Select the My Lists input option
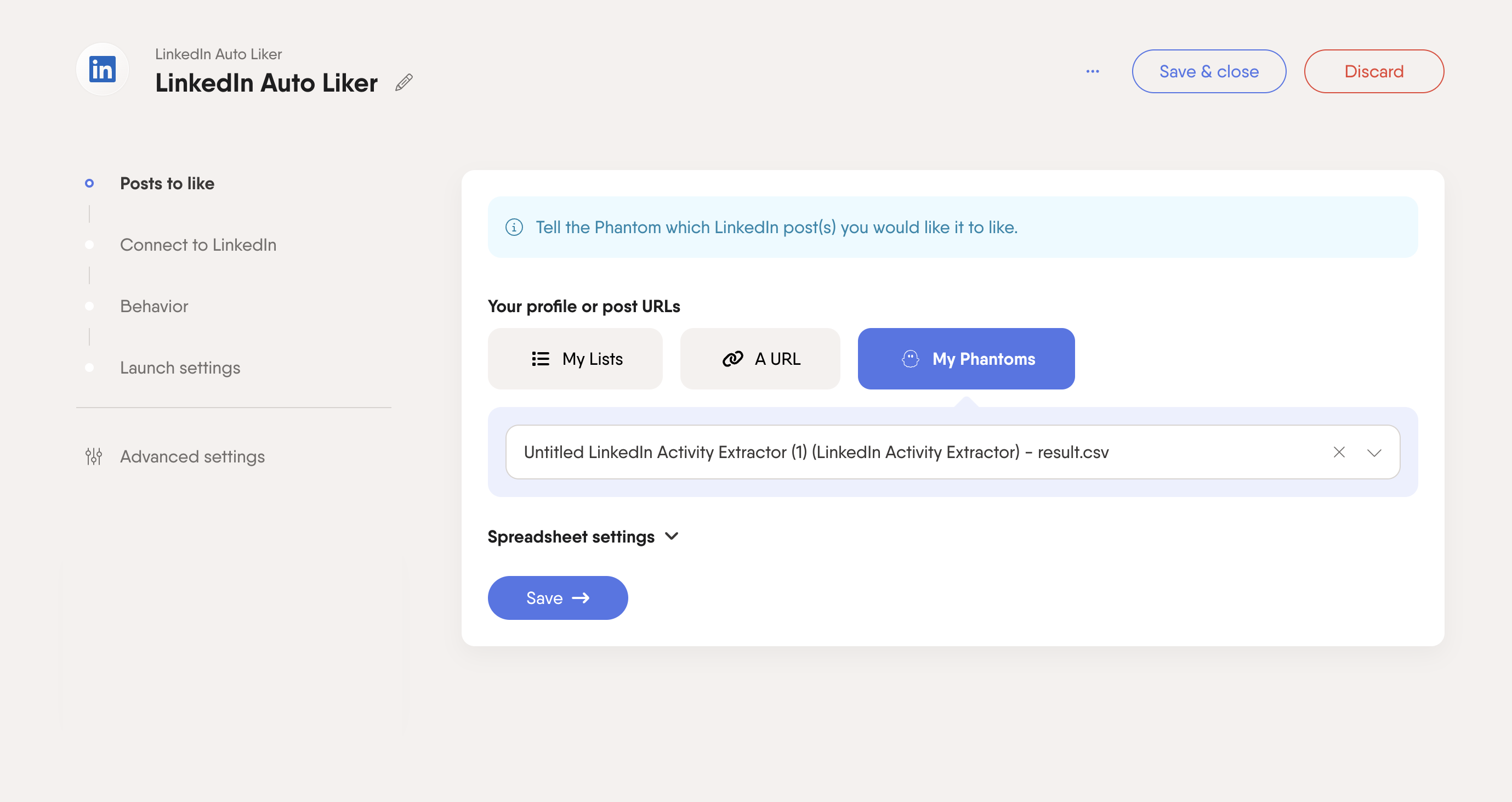Viewport: 1512px width, 802px height. 575,359
